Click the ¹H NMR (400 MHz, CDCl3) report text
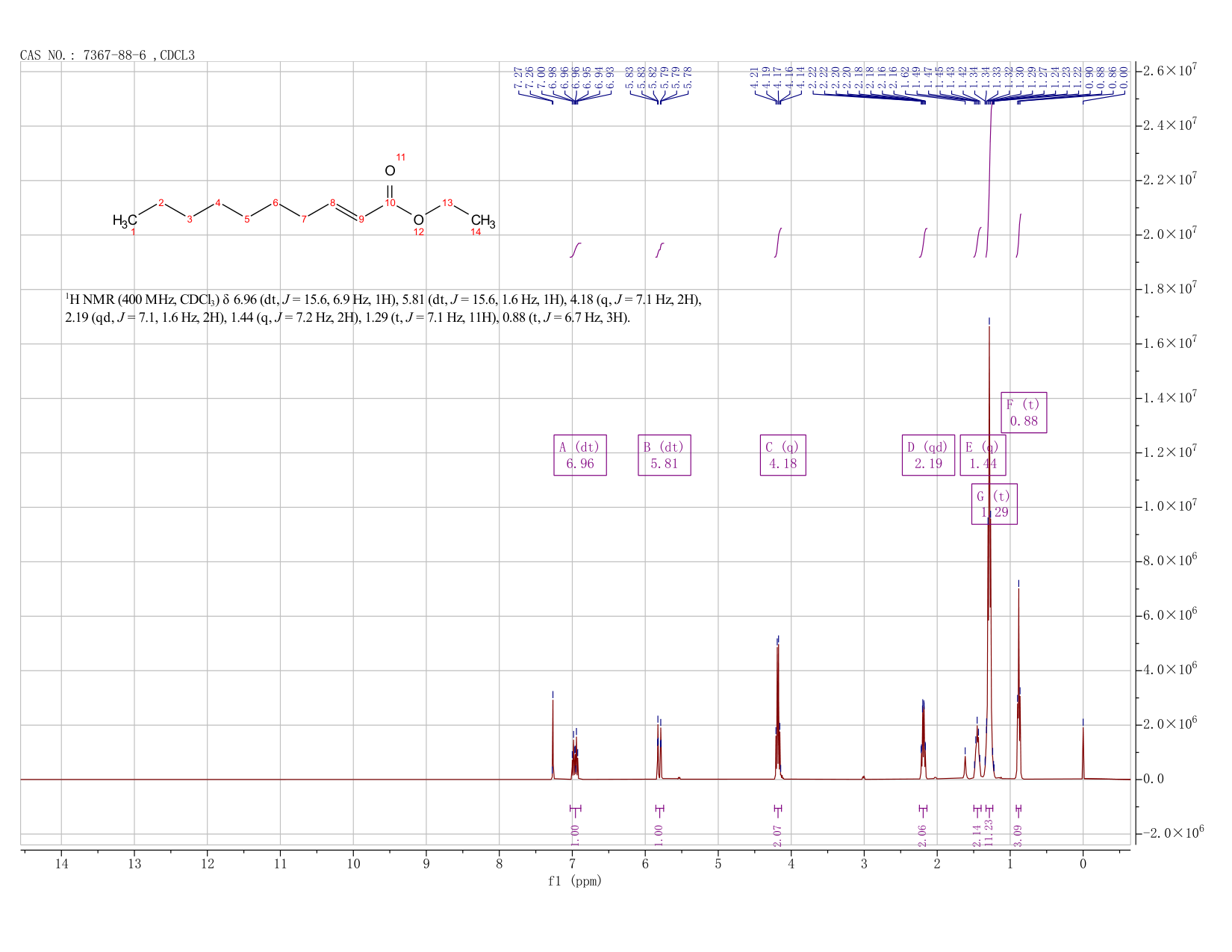1232x952 pixels. (x=385, y=309)
